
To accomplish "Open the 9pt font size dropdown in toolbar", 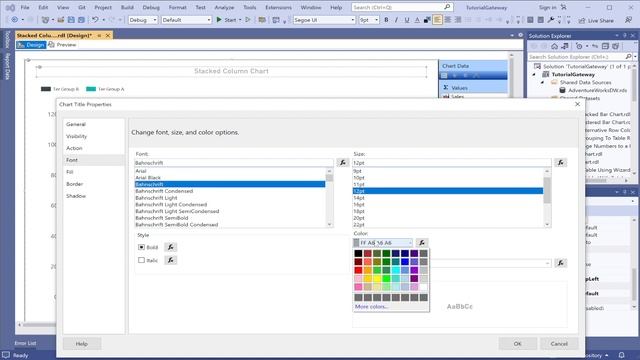I will (376, 20).
